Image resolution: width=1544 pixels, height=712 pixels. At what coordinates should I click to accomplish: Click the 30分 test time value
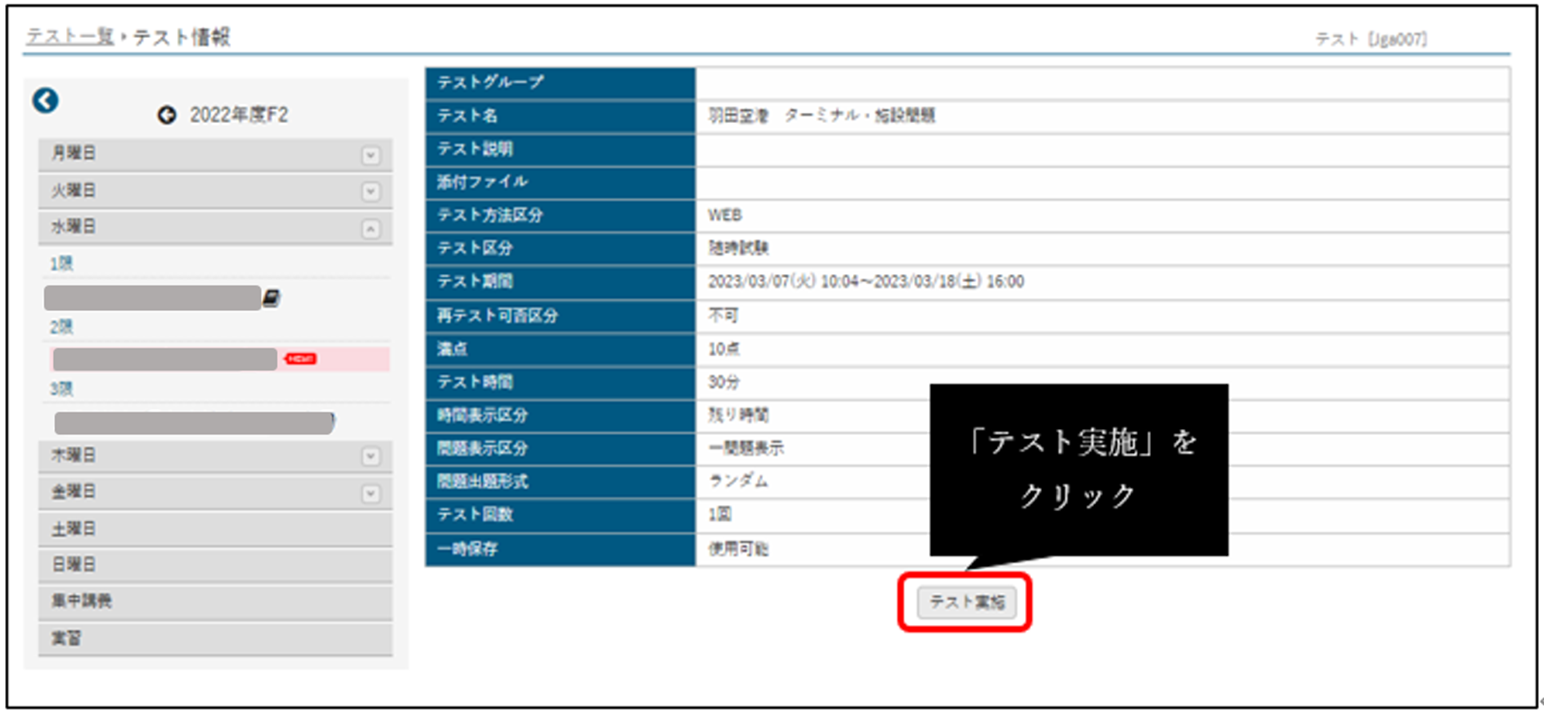pos(723,382)
